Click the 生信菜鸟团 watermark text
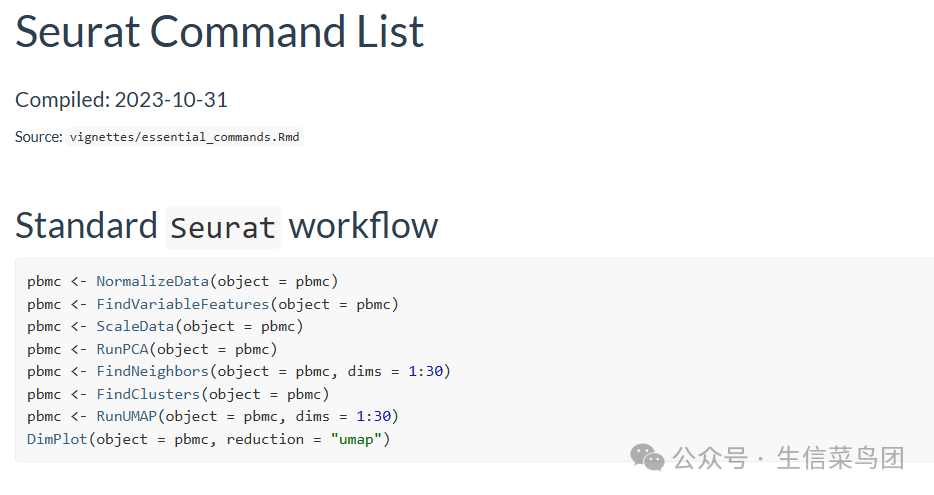Viewport: 934px width, 495px height. coord(840,459)
